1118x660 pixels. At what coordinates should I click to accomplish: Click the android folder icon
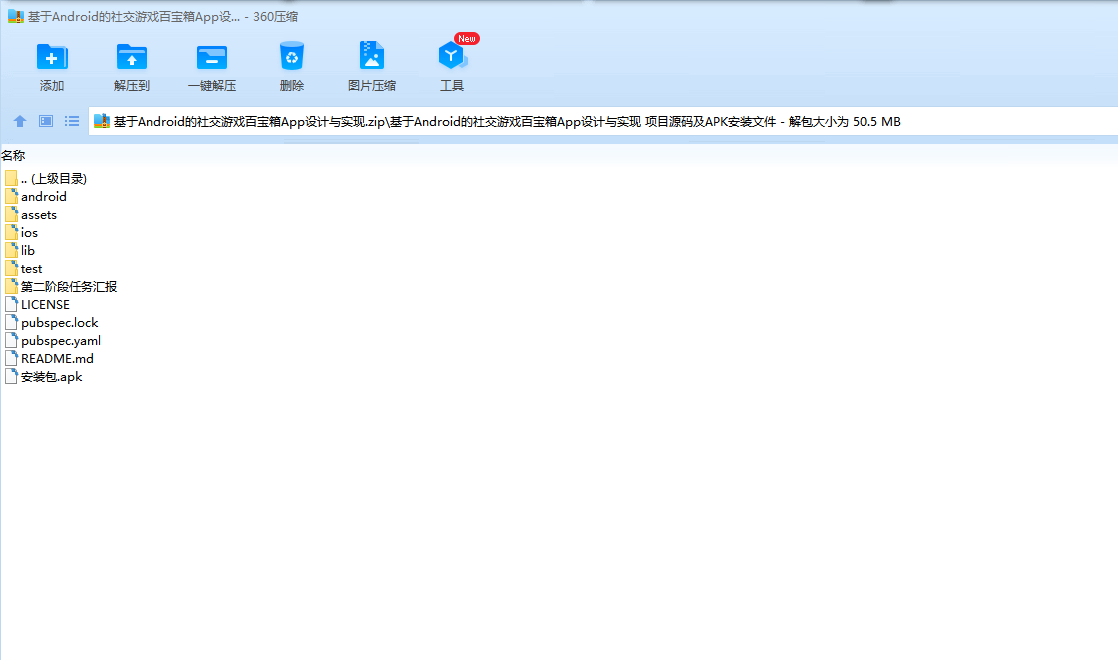pos(11,196)
